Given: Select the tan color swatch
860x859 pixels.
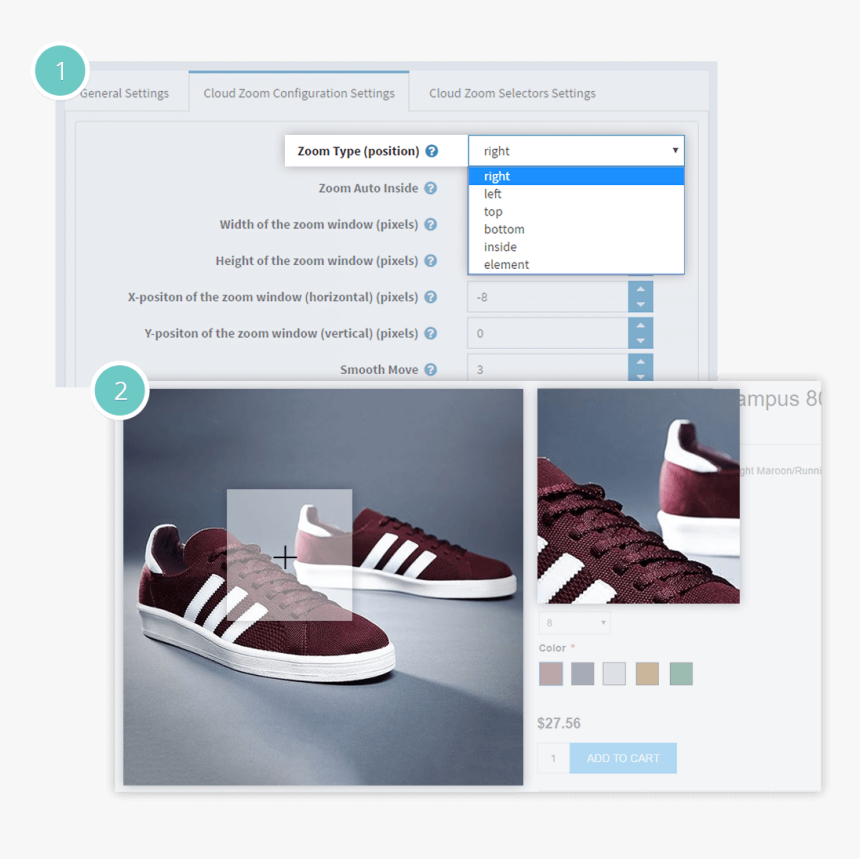Looking at the screenshot, I should 647,674.
